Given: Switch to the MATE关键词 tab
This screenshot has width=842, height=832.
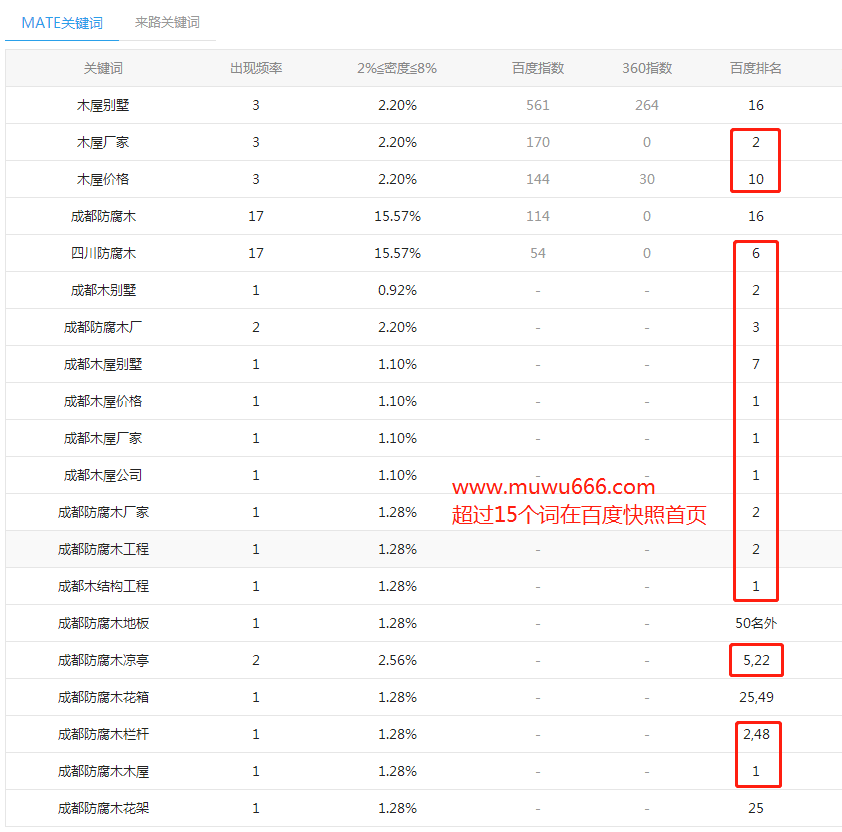Looking at the screenshot, I should pyautogui.click(x=61, y=22).
